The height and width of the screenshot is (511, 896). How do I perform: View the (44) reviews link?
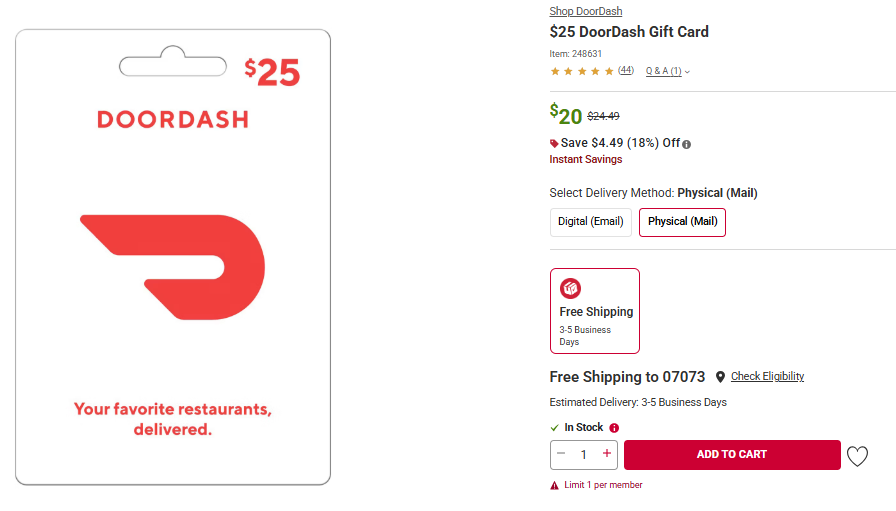point(626,70)
